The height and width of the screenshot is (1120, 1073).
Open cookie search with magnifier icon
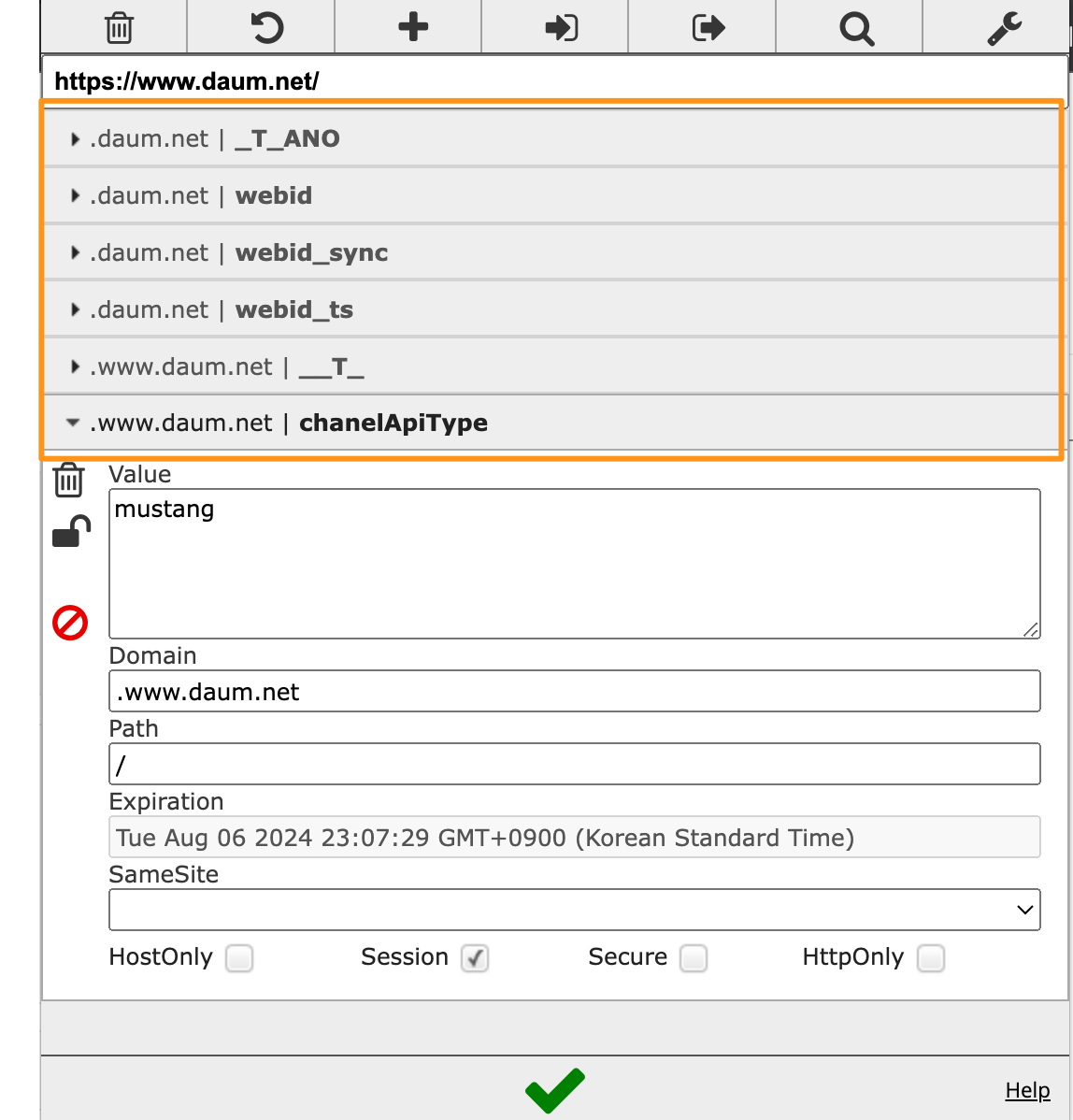point(855,28)
